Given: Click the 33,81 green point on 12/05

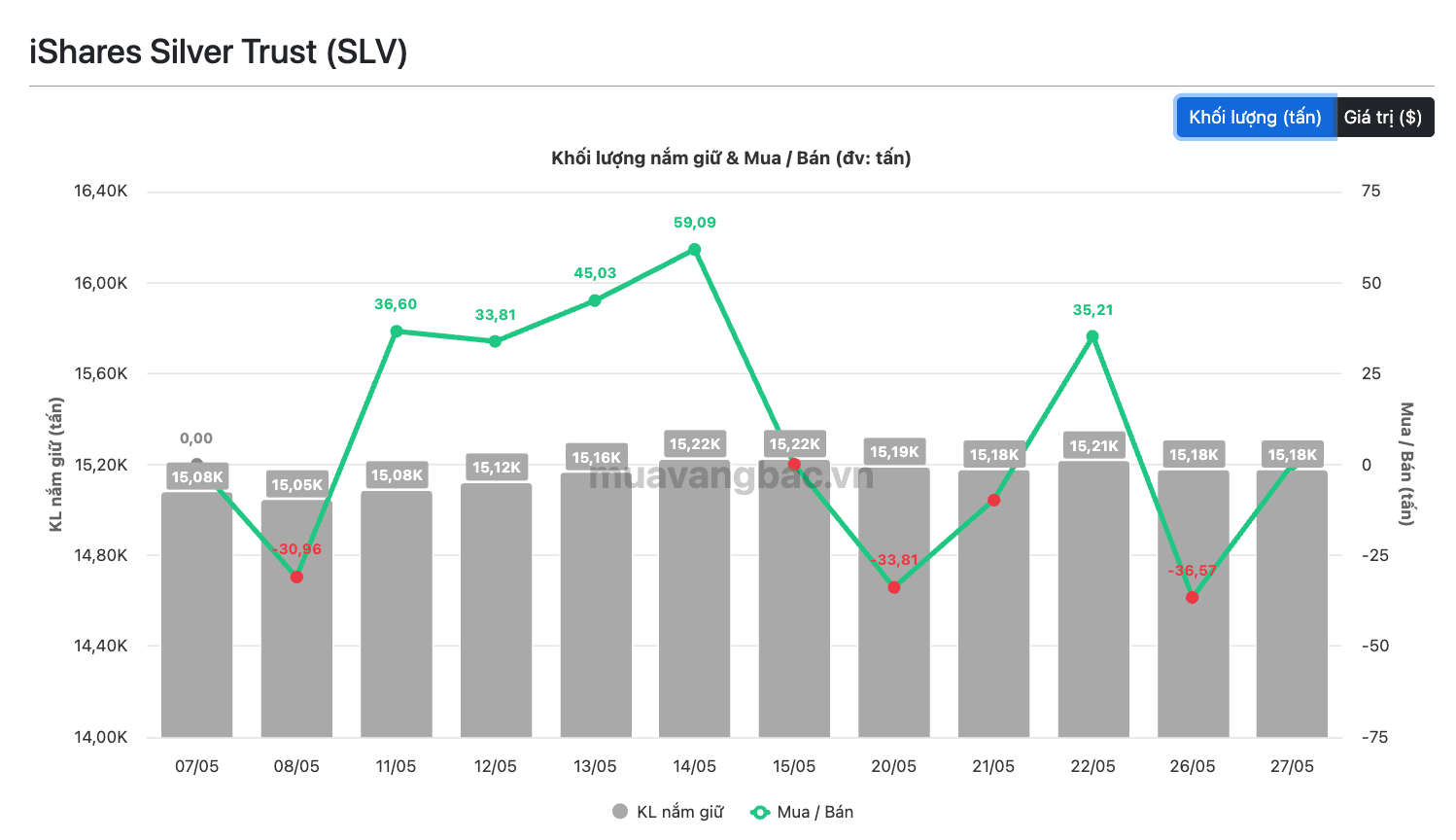Looking at the screenshot, I should pos(496,341).
